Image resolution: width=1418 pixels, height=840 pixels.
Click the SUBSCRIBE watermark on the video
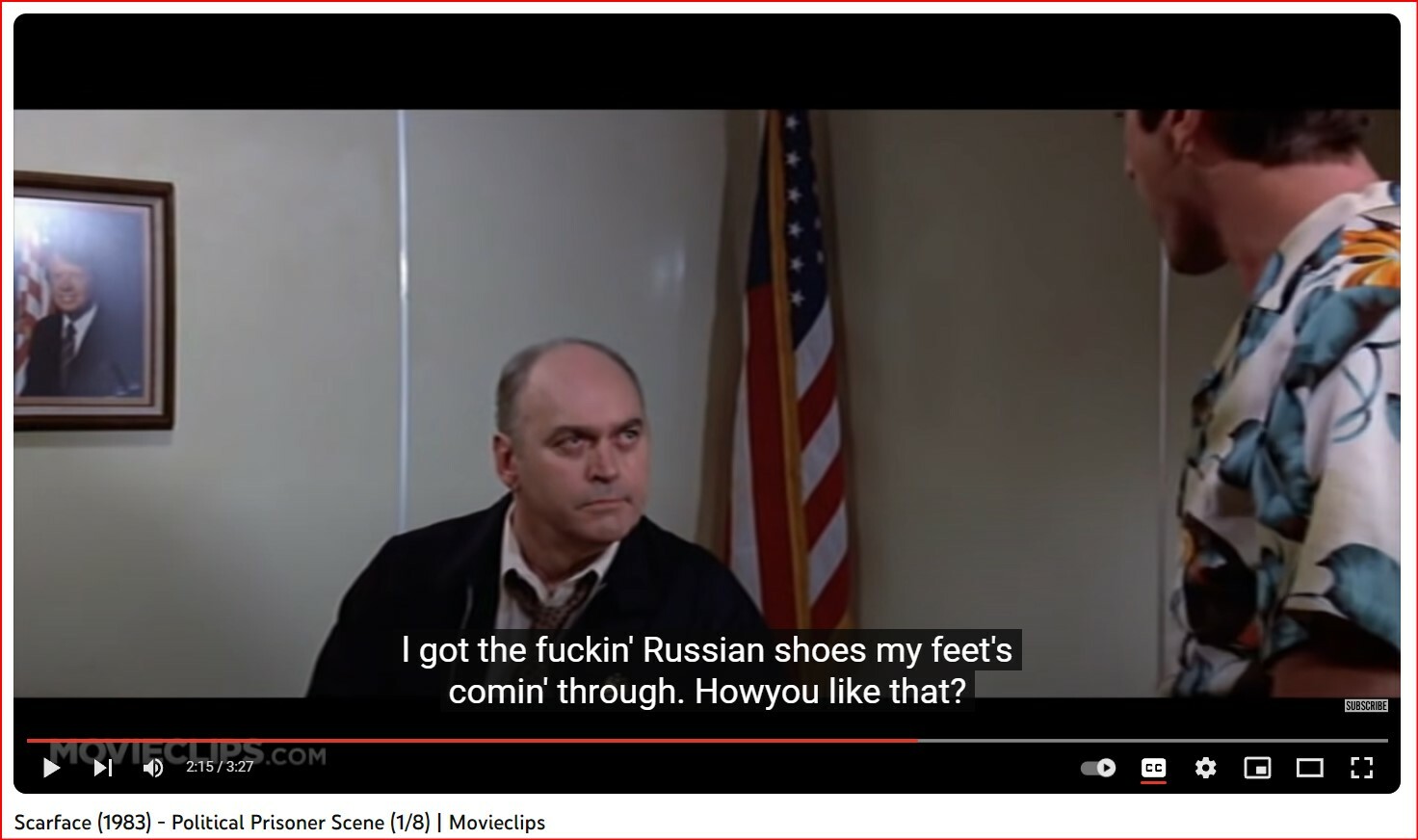pos(1366,706)
